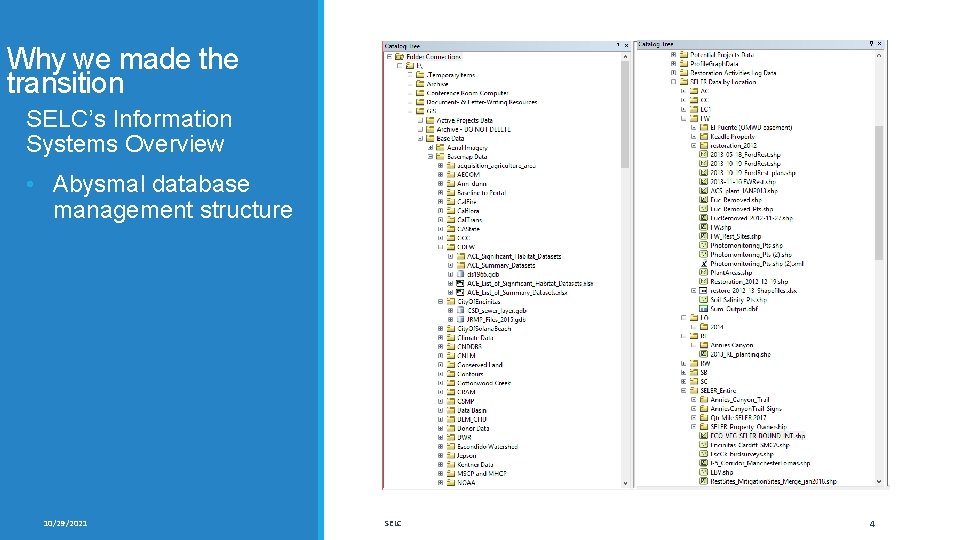
Task: Expand the CalFire folder
Action: (440, 201)
